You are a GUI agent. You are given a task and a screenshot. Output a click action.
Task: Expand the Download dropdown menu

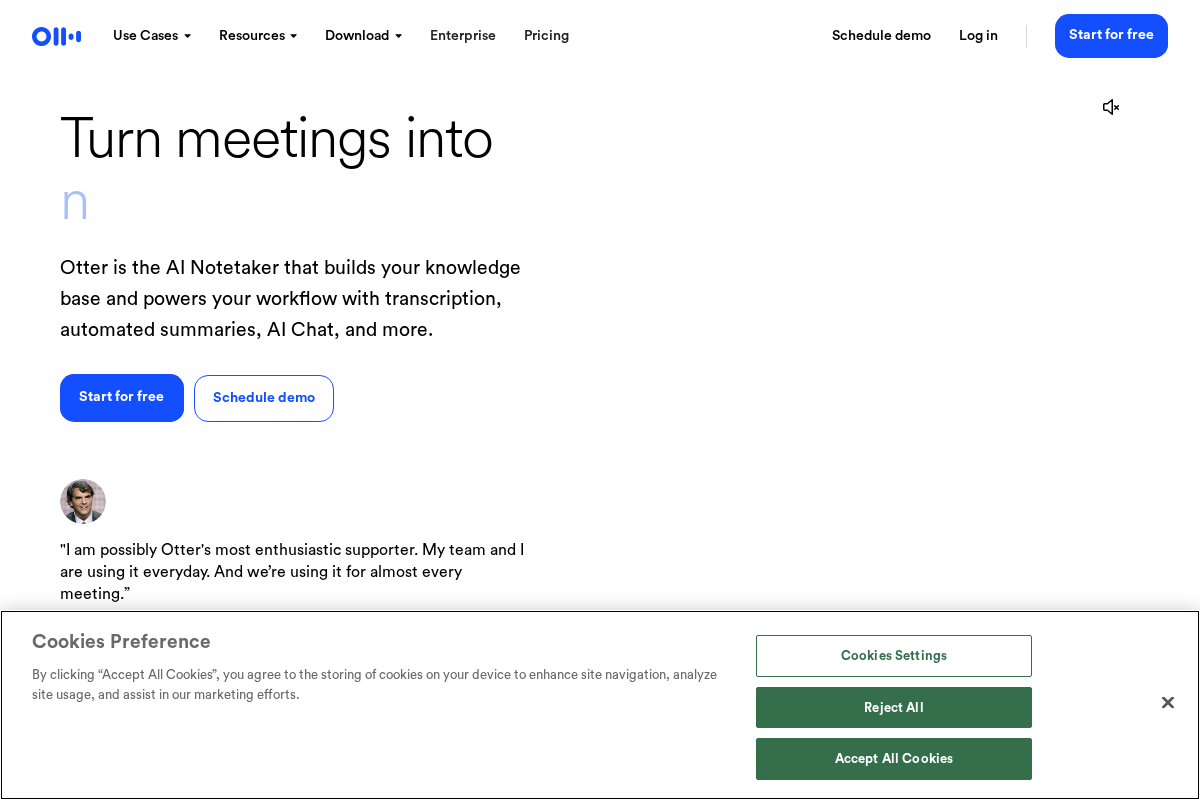(363, 36)
